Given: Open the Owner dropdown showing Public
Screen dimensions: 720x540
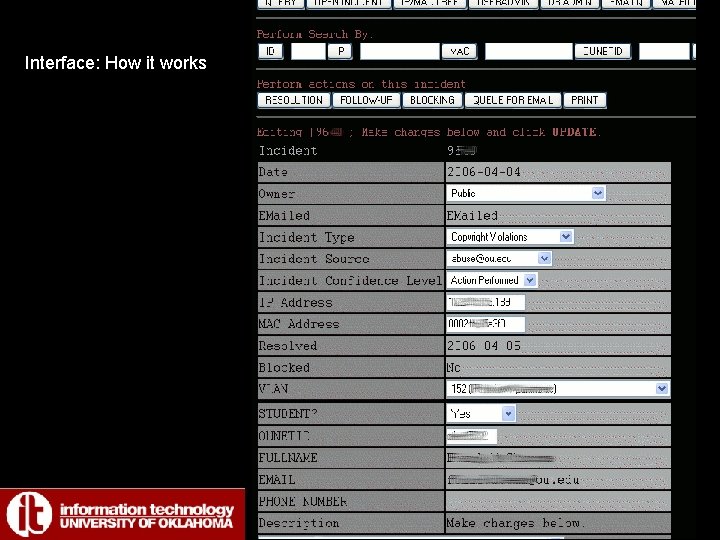Looking at the screenshot, I should (x=526, y=193).
